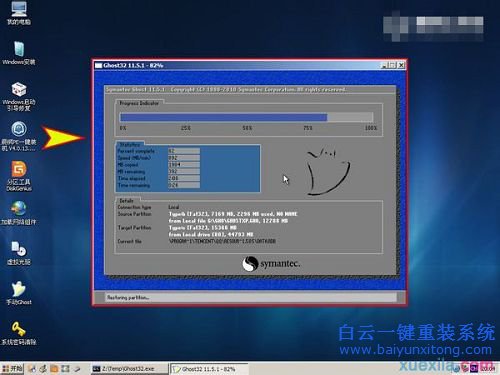The height and width of the screenshot is (375, 500).
Task: Click the Ghost progress indicator bar
Action: click(x=246, y=117)
